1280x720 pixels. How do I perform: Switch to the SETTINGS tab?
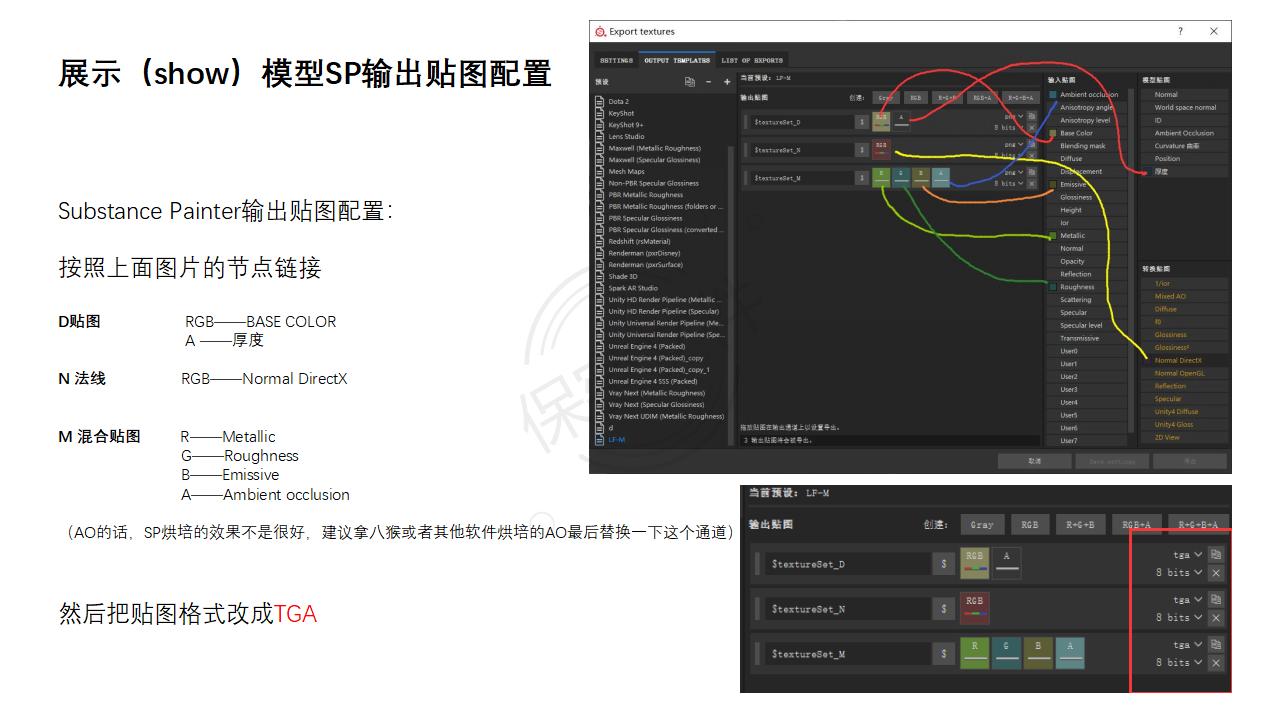(x=616, y=60)
